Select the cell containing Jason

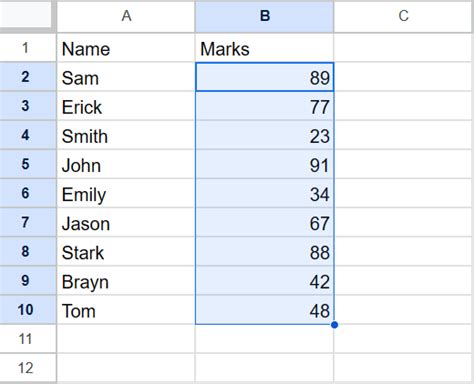click(x=126, y=222)
